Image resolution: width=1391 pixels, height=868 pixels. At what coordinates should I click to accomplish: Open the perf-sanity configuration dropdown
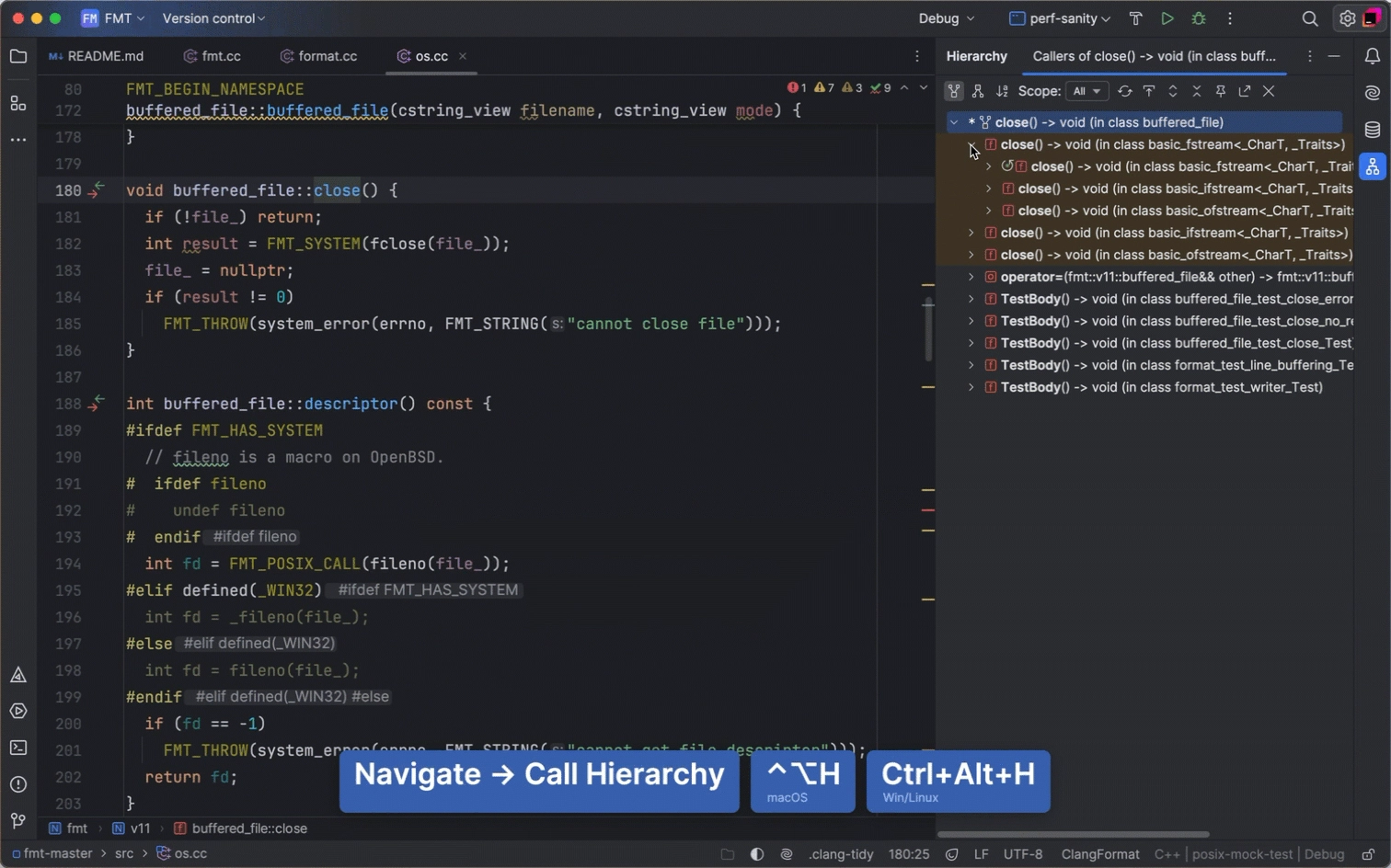click(x=1059, y=18)
